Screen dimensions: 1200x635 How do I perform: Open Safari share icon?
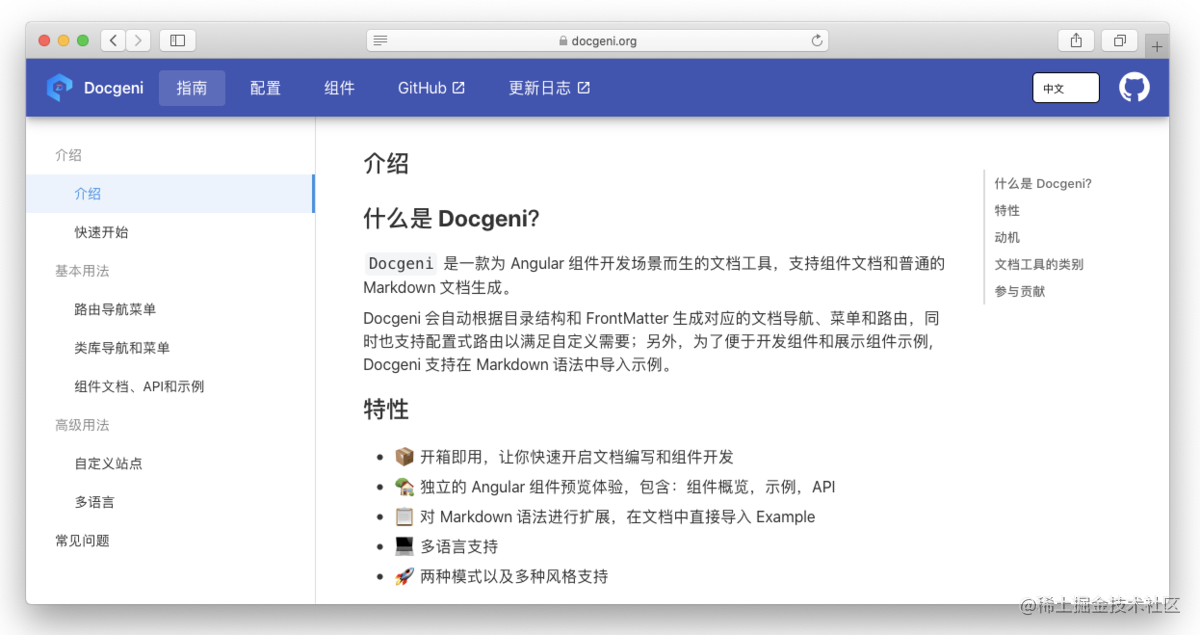tap(1076, 40)
